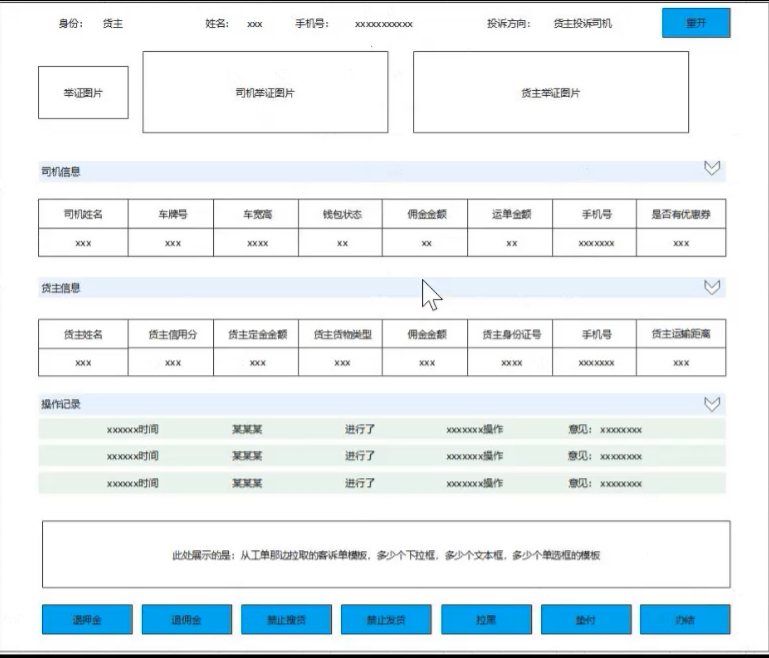Screen dimensions: 769x658
Task: Click 佣金金额 header in driver table
Action: pos(425,214)
